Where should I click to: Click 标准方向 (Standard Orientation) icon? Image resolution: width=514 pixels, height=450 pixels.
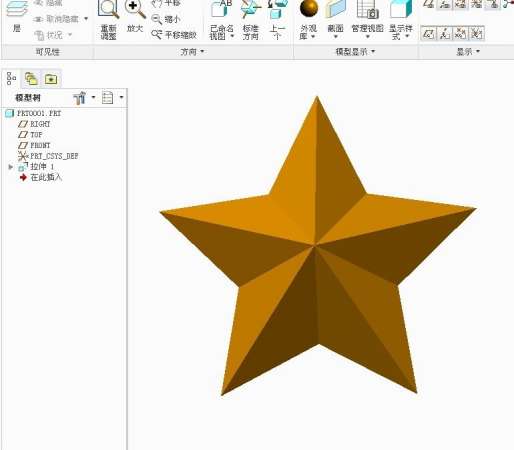[251, 9]
